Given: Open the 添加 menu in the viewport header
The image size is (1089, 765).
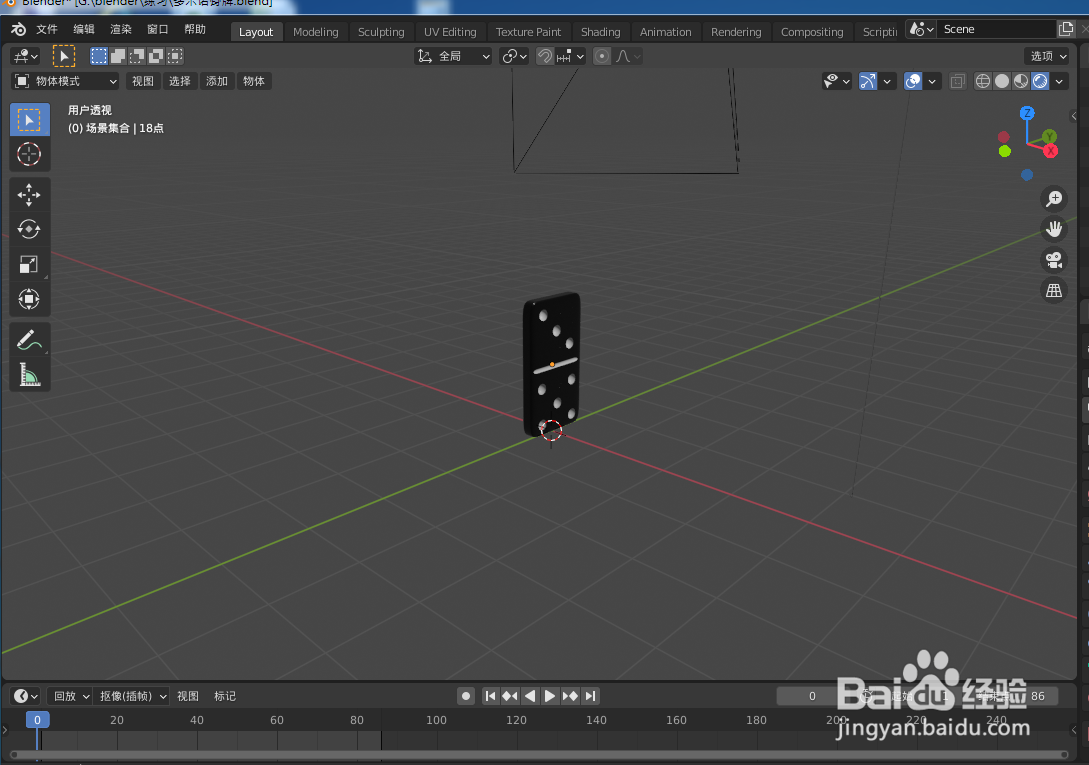Looking at the screenshot, I should click(216, 81).
